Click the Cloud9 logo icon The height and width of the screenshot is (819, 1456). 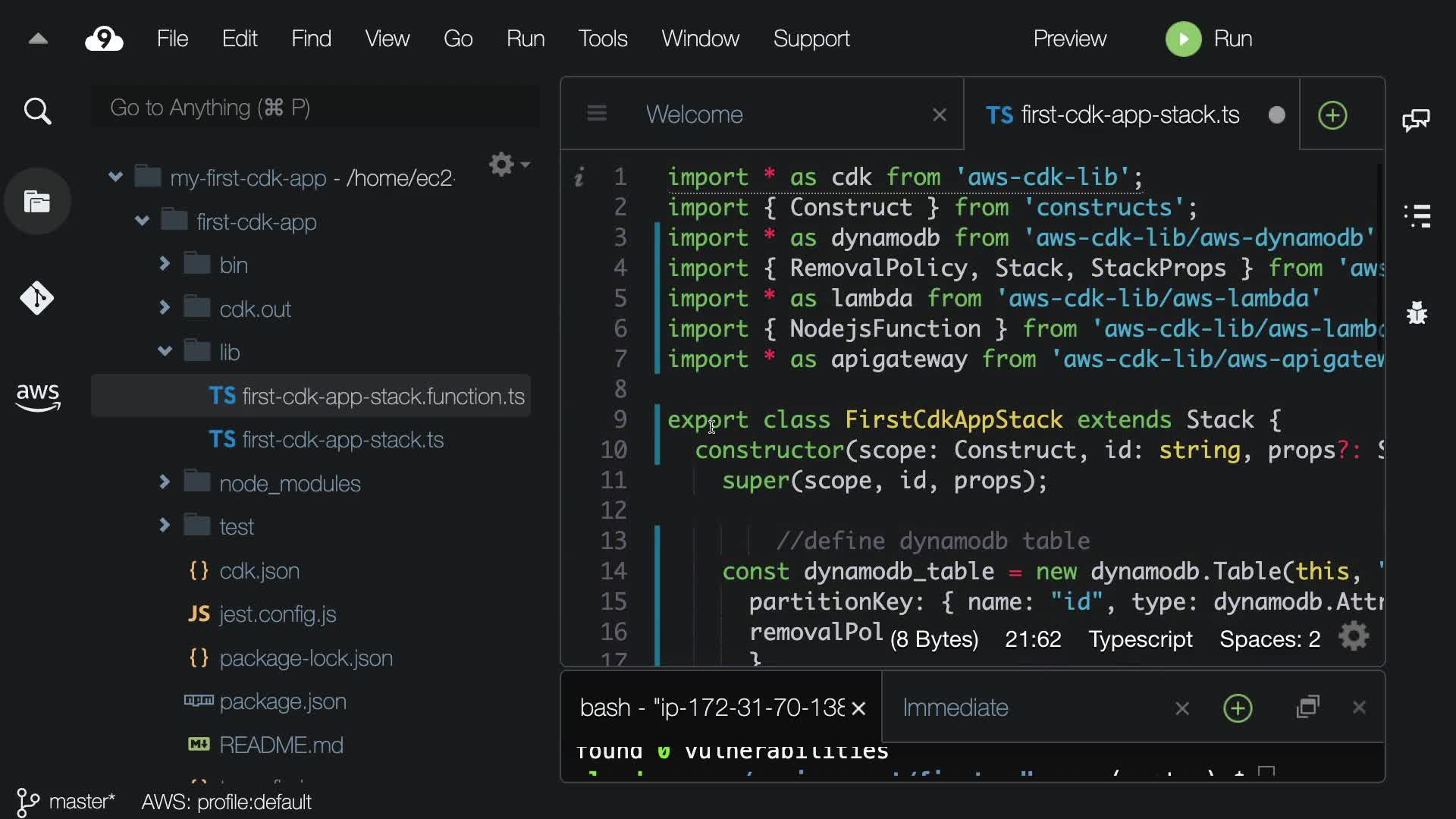(x=104, y=39)
